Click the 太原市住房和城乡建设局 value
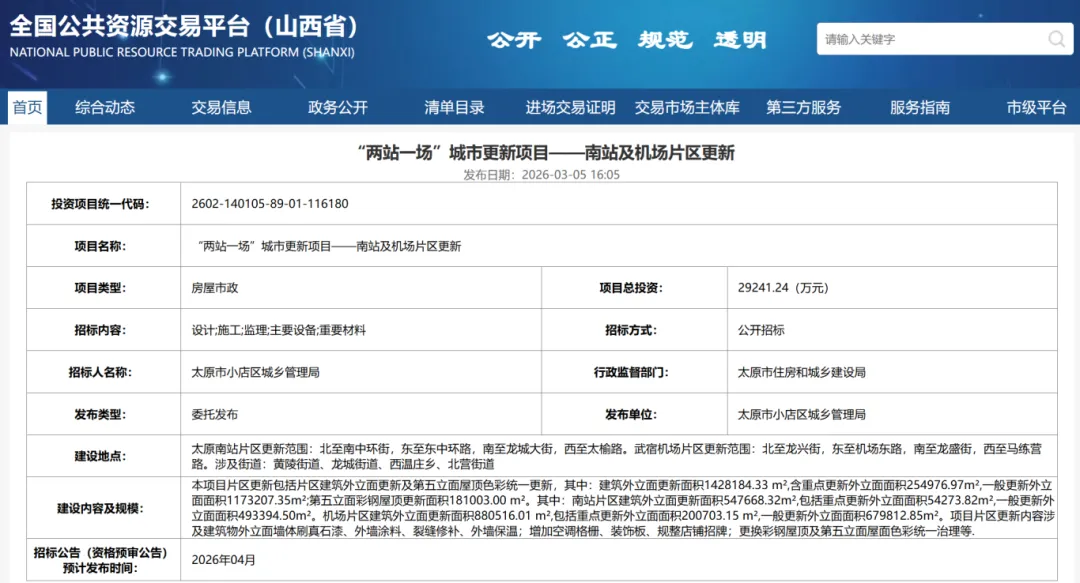The image size is (1080, 583). click(801, 372)
